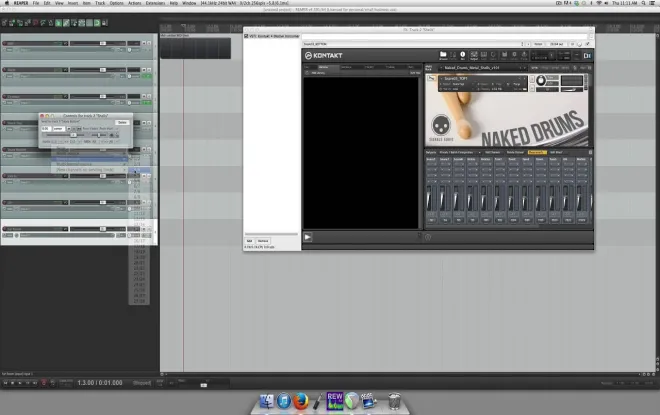Click Native Instruments logo in Kontakt header
This screenshot has width=660, height=415.
pos(587,56)
